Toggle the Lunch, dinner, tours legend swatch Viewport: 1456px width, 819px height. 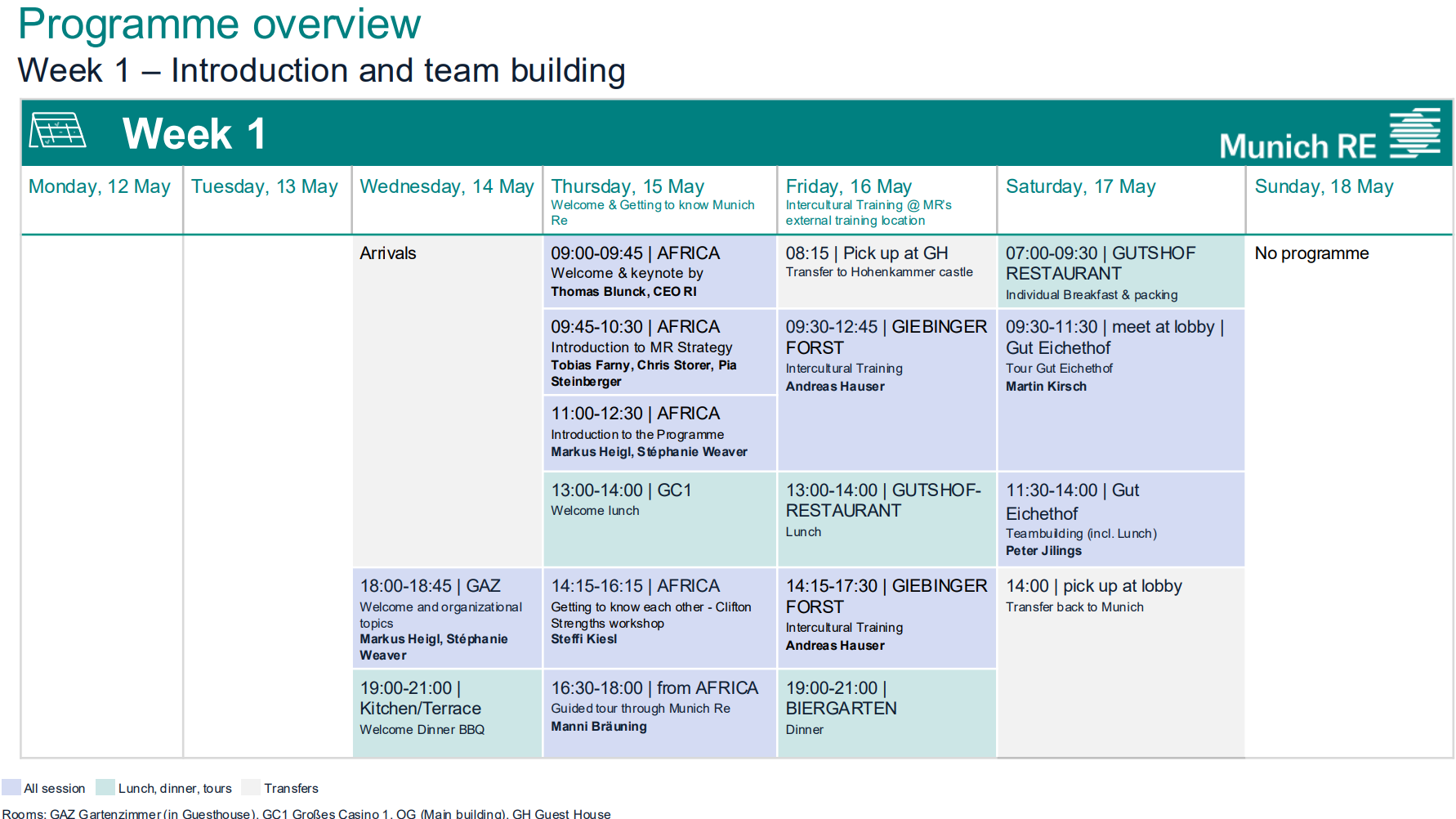(x=105, y=787)
